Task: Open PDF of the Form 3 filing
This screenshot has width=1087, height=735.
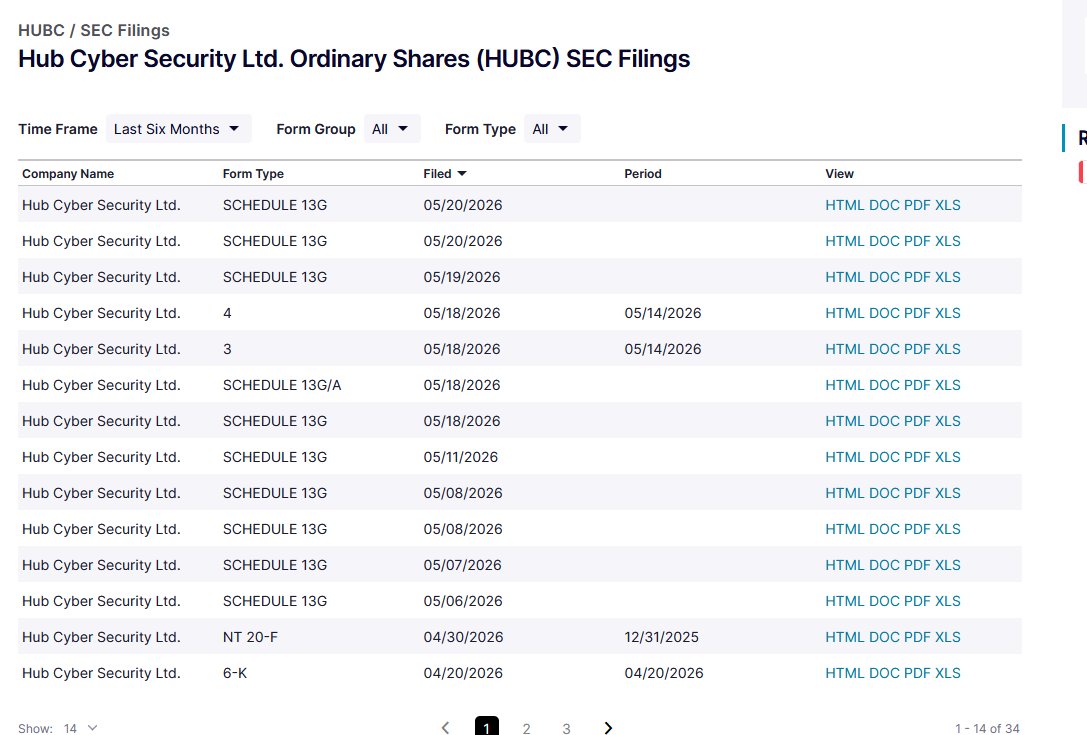Action: pos(917,349)
